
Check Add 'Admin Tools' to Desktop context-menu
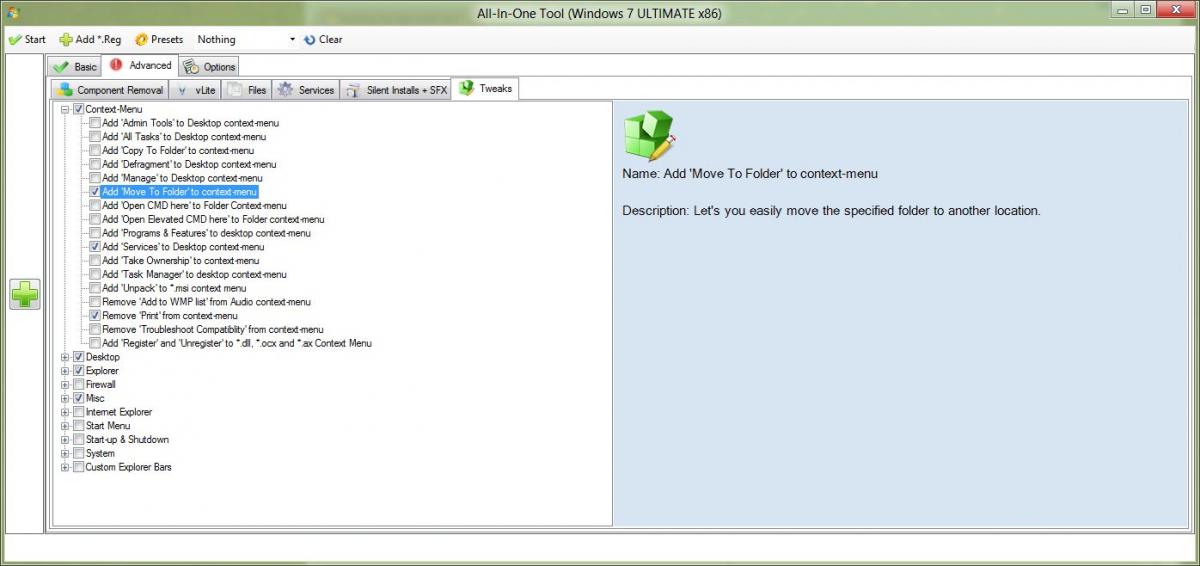[x=95, y=123]
